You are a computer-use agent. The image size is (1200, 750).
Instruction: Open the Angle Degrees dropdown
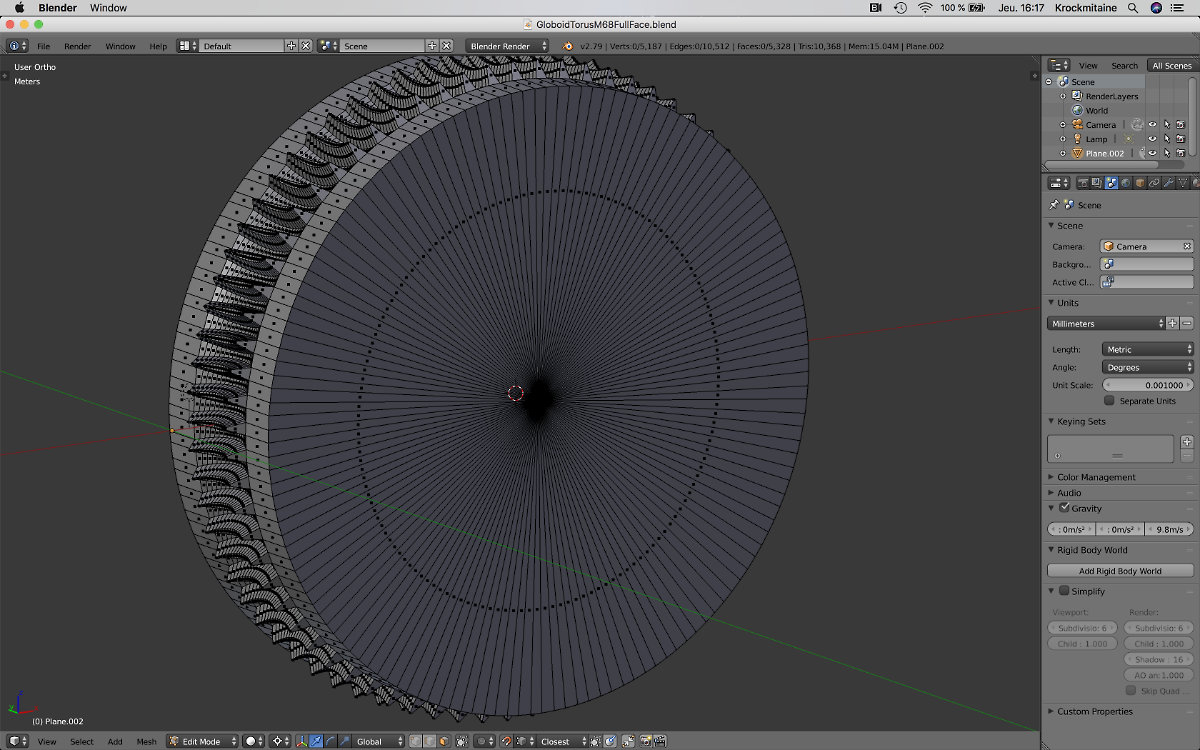click(1148, 367)
